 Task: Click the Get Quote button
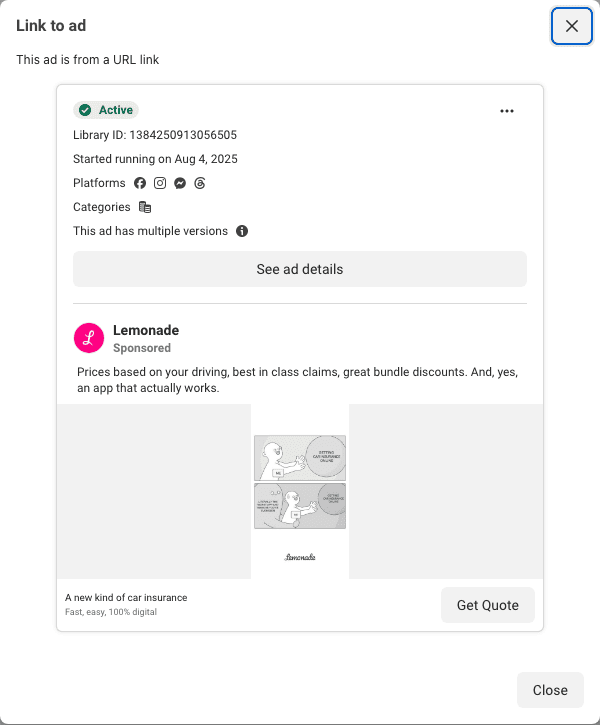coord(488,605)
